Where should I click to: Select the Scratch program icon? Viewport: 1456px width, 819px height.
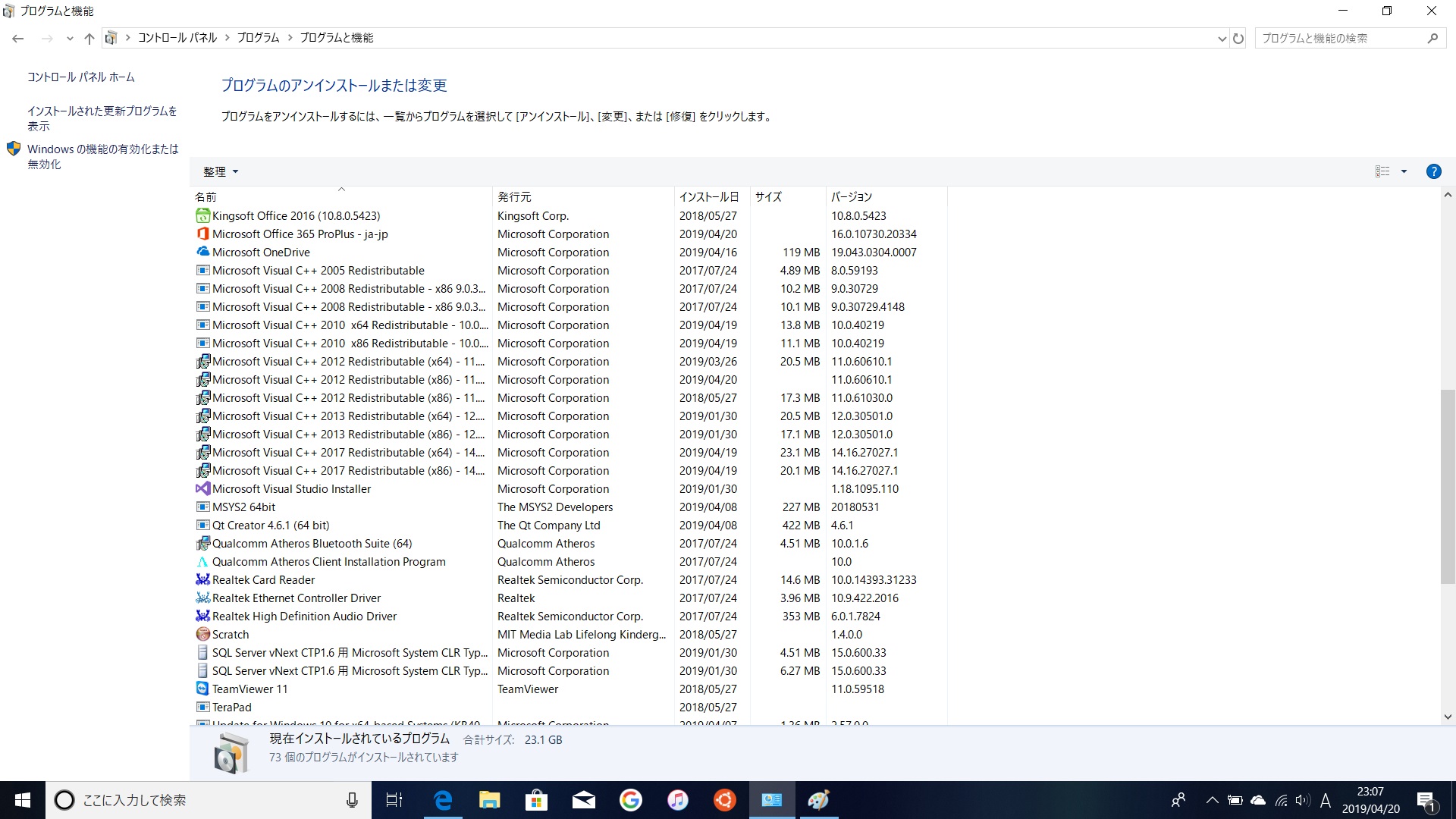click(202, 634)
